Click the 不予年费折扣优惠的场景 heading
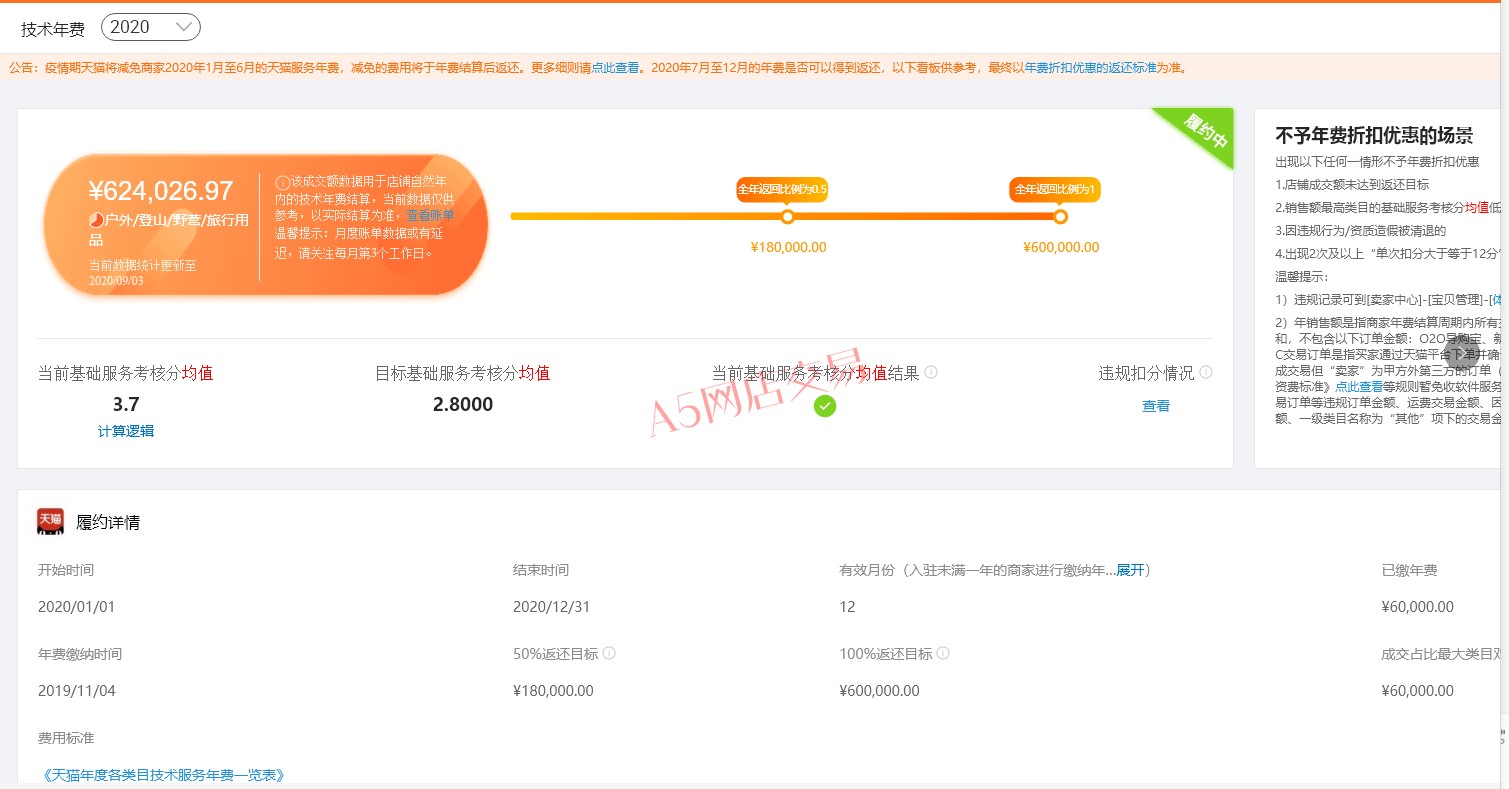Screen dimensions: 1509x789 click(1374, 136)
